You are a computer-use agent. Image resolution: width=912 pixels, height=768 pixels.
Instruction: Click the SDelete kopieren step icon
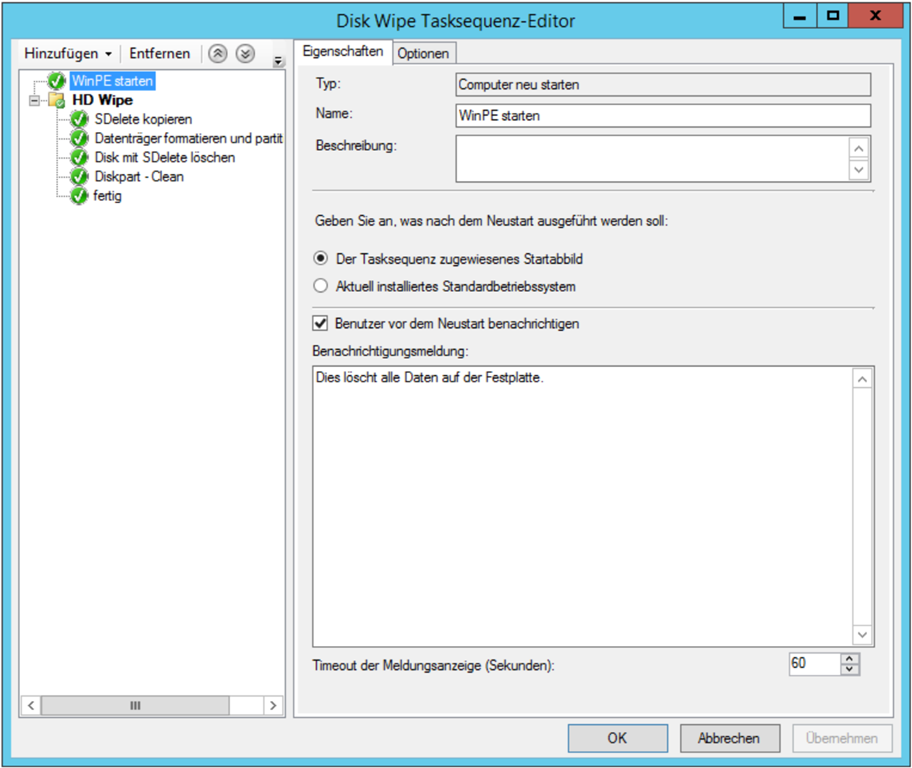pos(80,120)
